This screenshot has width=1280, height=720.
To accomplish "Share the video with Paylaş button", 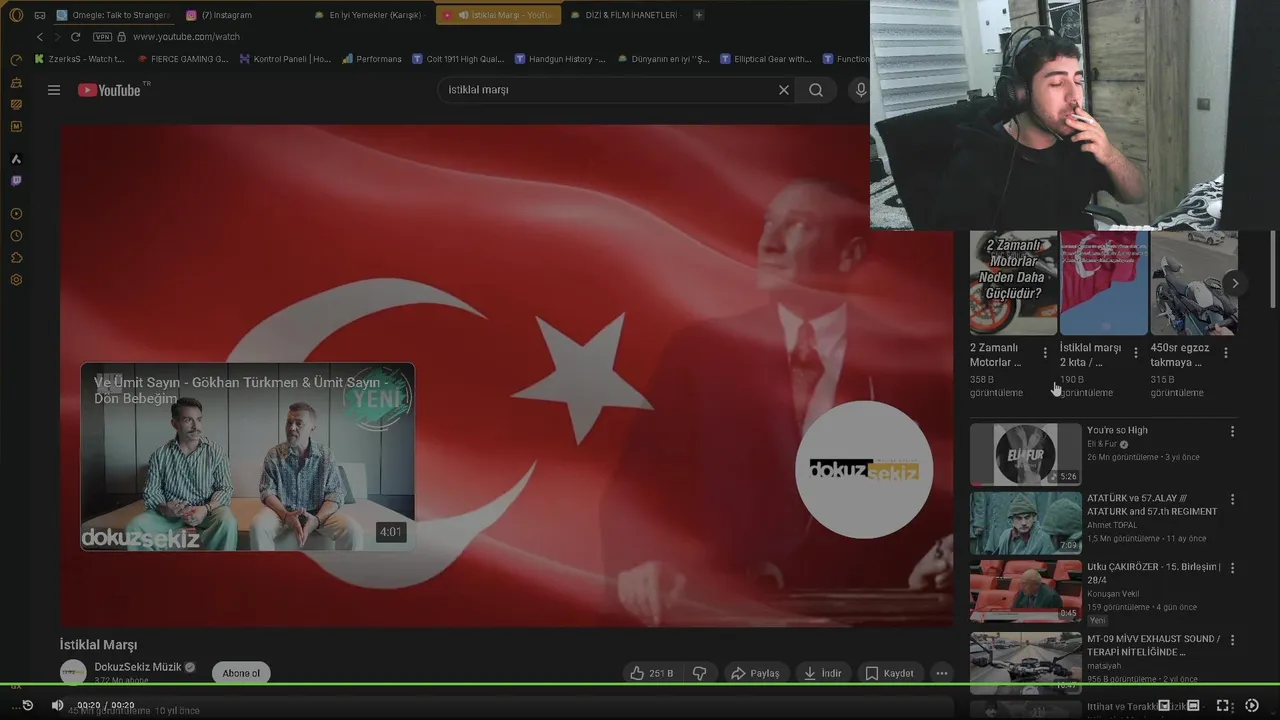I will (x=755, y=673).
